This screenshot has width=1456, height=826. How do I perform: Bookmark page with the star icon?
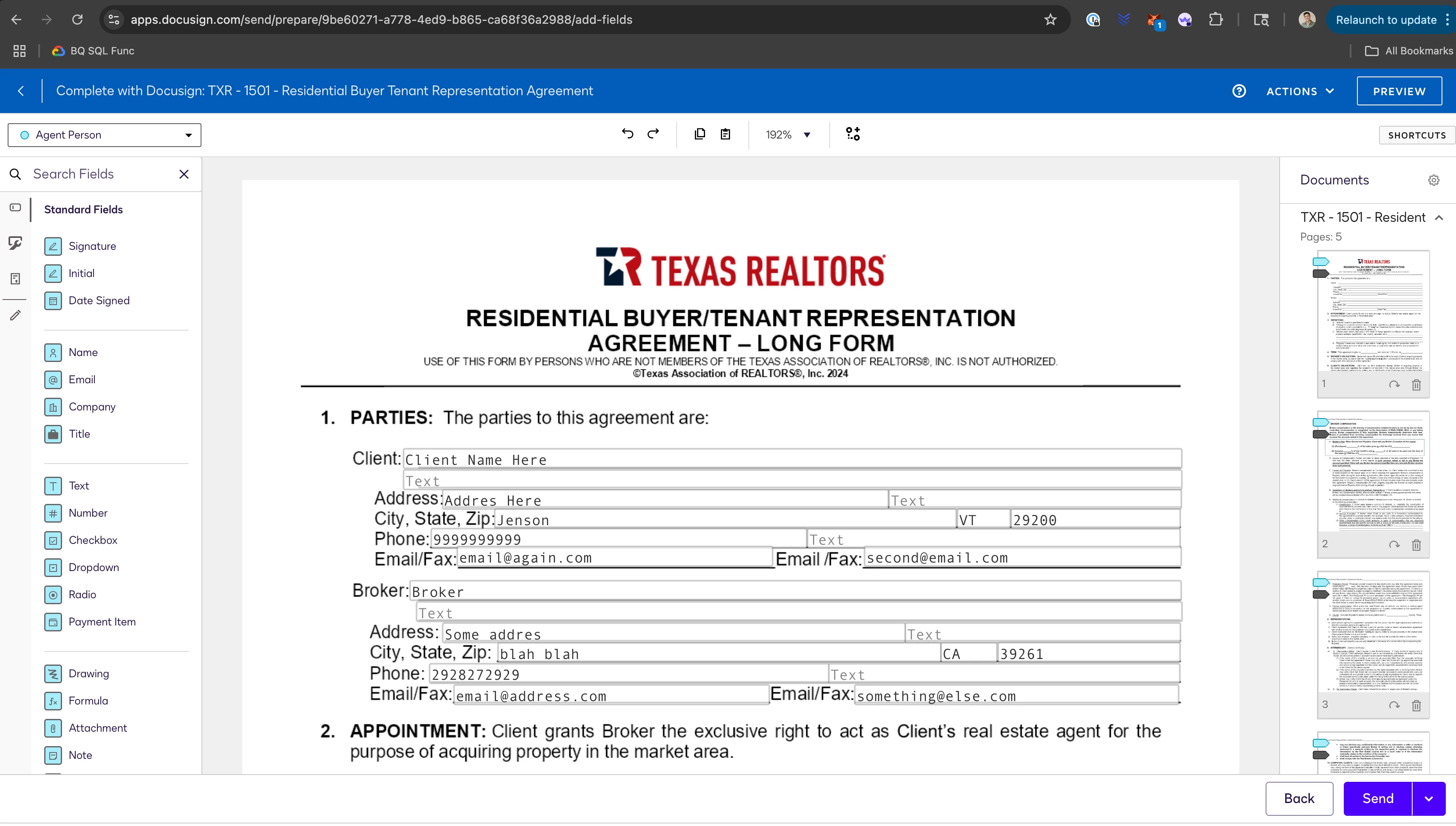point(1050,20)
